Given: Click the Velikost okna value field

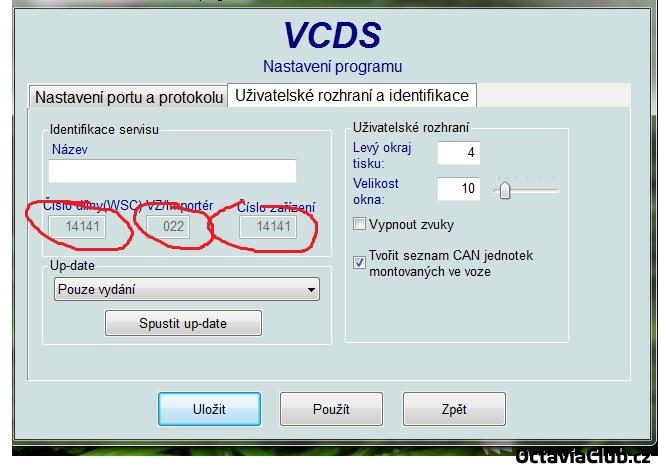Looking at the screenshot, I should (458, 189).
